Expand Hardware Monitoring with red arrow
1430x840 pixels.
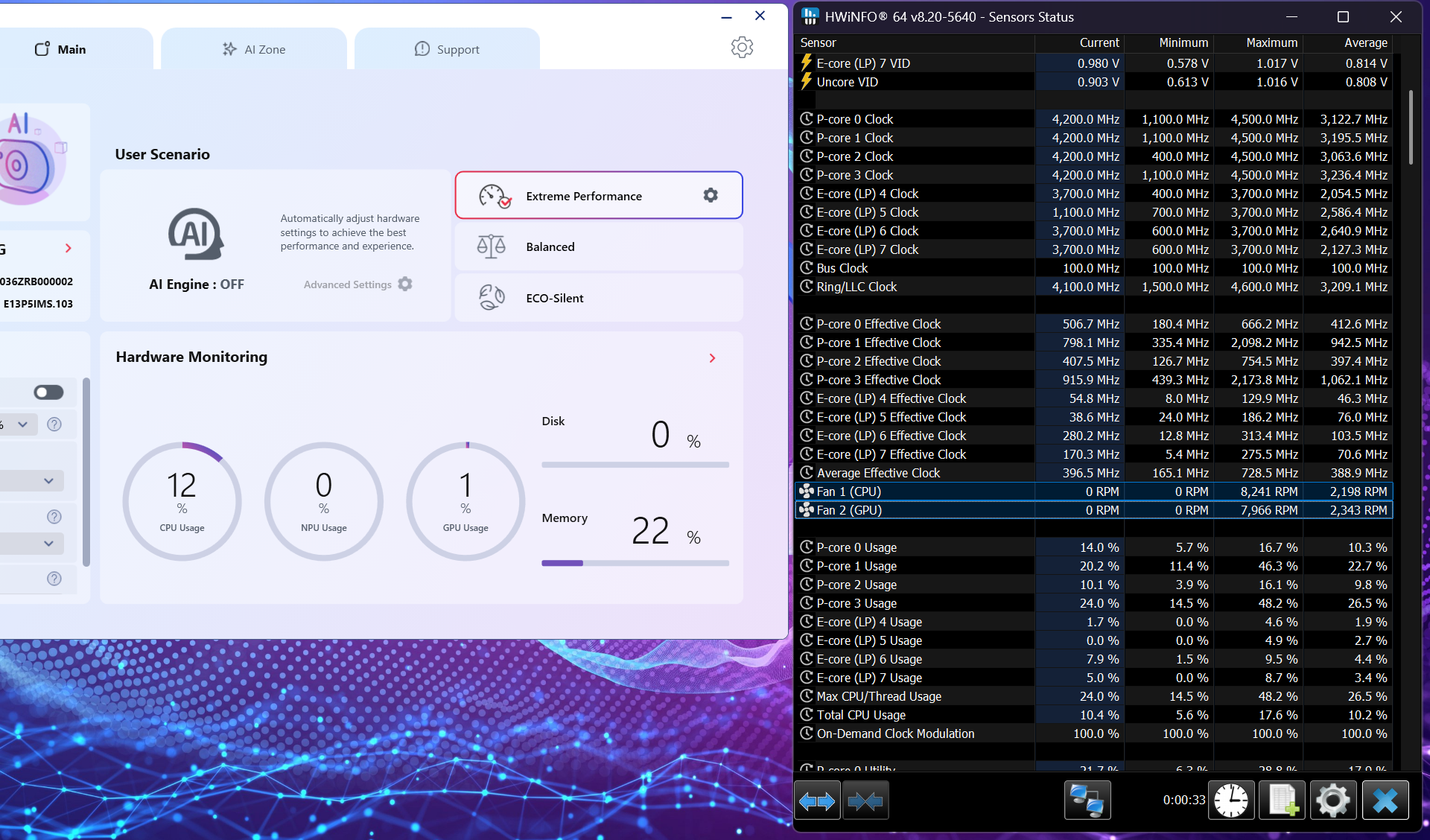point(712,358)
